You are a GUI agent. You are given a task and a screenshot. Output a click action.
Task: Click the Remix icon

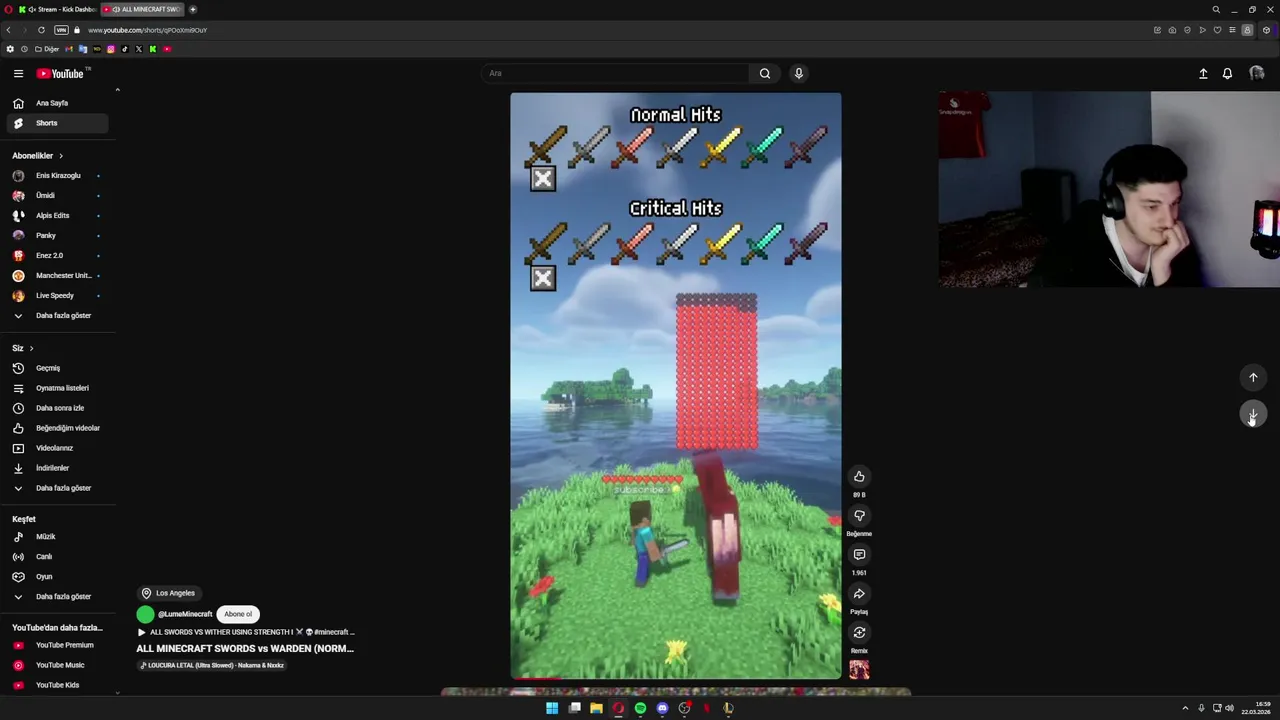859,633
